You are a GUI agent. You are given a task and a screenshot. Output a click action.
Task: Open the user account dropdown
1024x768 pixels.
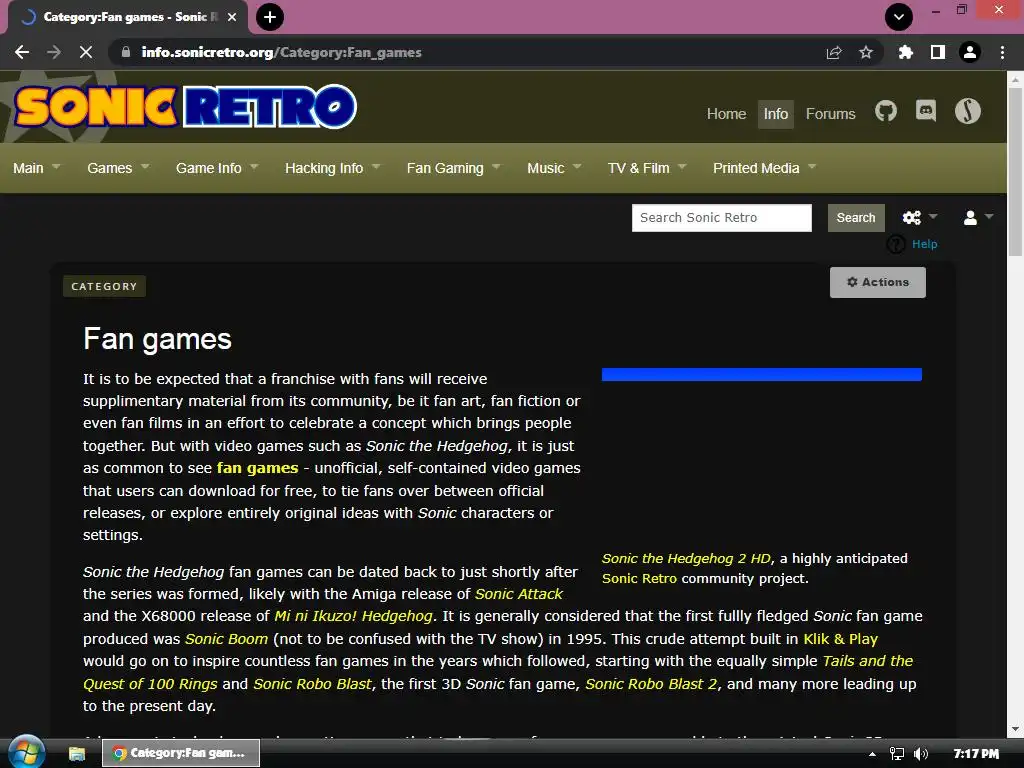tap(978, 217)
